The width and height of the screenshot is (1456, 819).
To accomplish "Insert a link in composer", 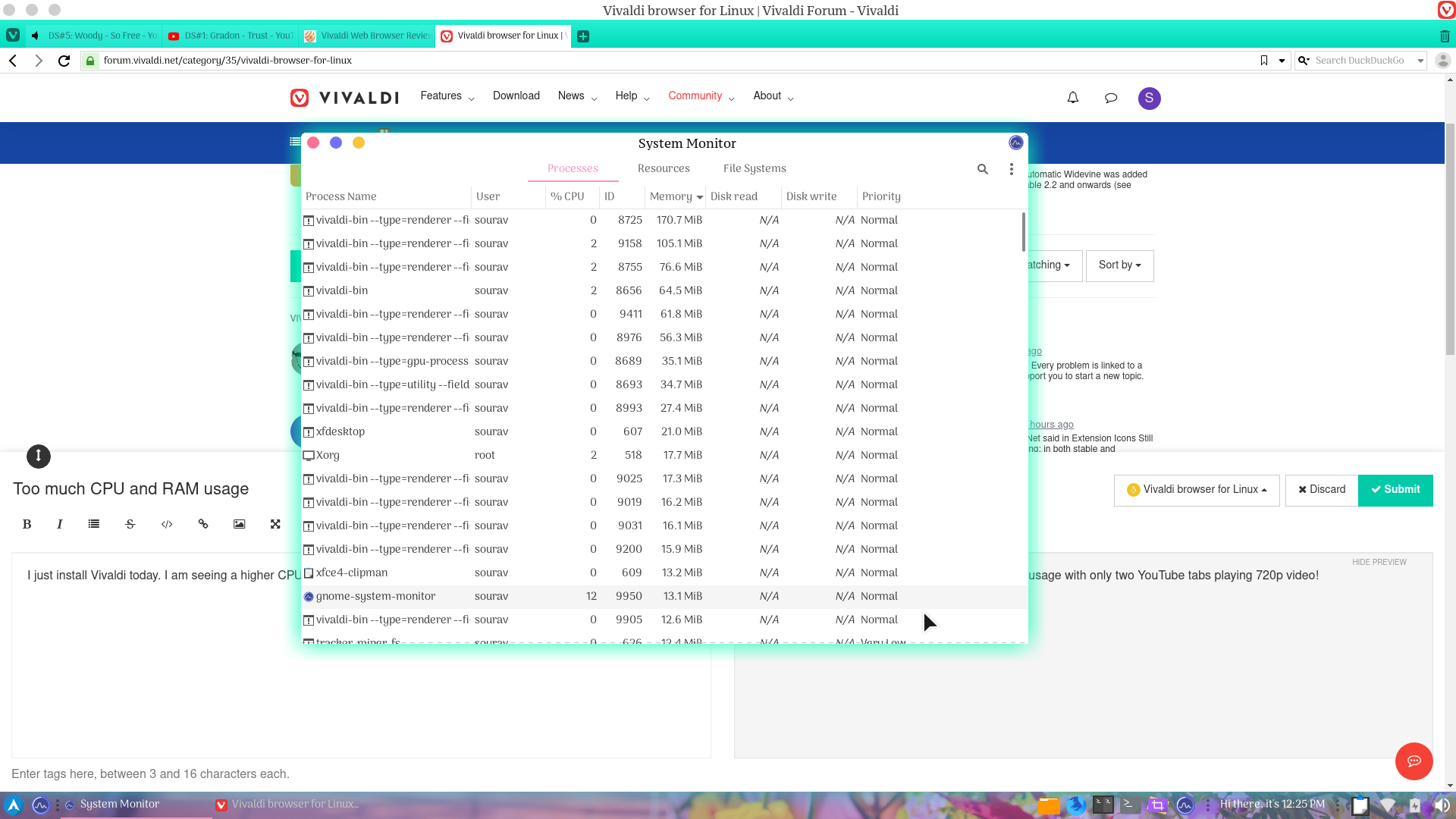I will [x=203, y=524].
